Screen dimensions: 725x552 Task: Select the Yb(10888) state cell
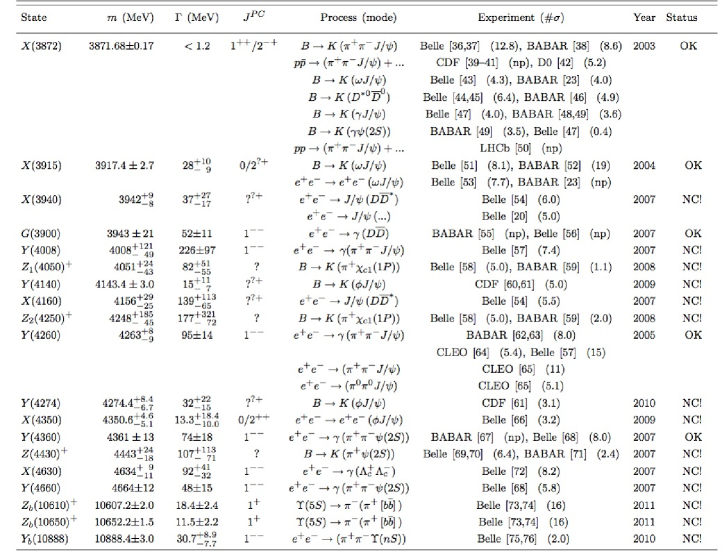pyautogui.click(x=44, y=539)
